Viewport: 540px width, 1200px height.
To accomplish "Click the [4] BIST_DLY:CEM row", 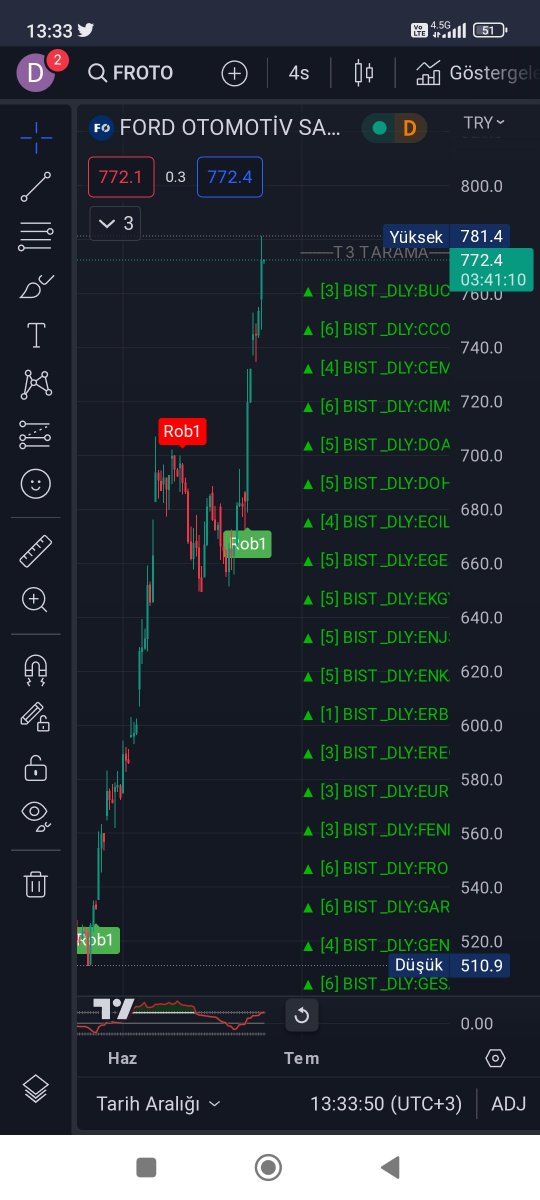I will (376, 368).
